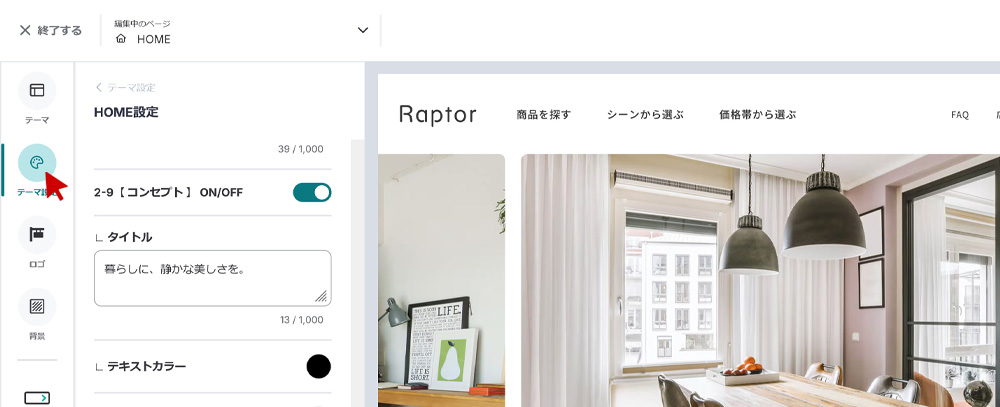Go back via ‹ テーマ設定 link
Image resolution: width=1000 pixels, height=407 pixels.
coord(126,87)
